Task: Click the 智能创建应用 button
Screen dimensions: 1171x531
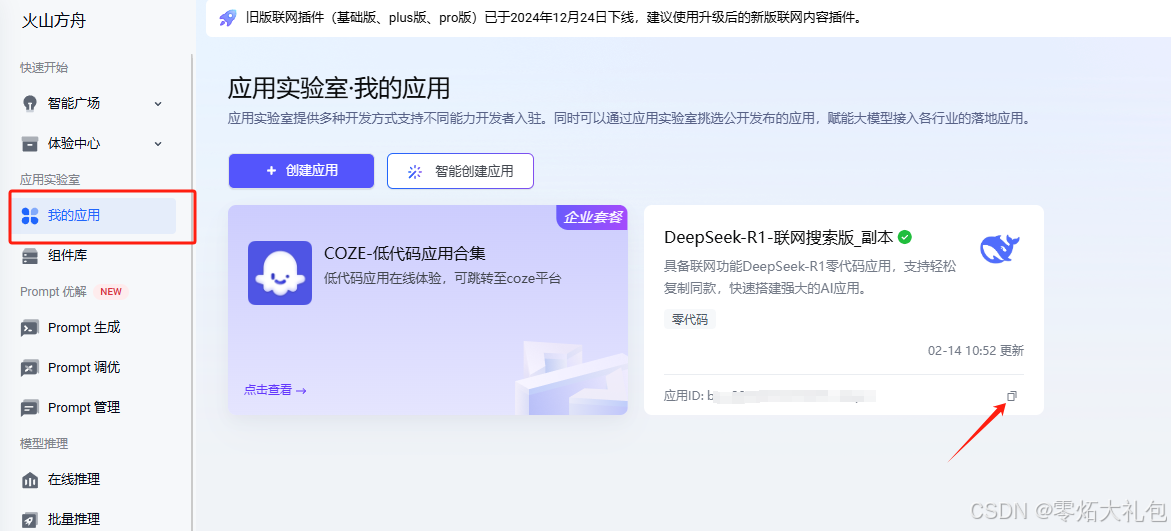Action: tap(460, 171)
